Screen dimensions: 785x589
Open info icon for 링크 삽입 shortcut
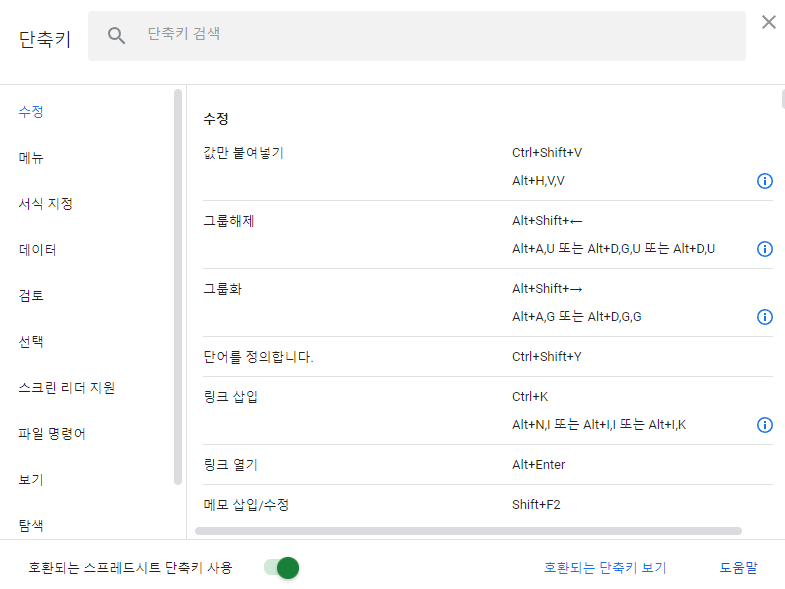[x=764, y=425]
